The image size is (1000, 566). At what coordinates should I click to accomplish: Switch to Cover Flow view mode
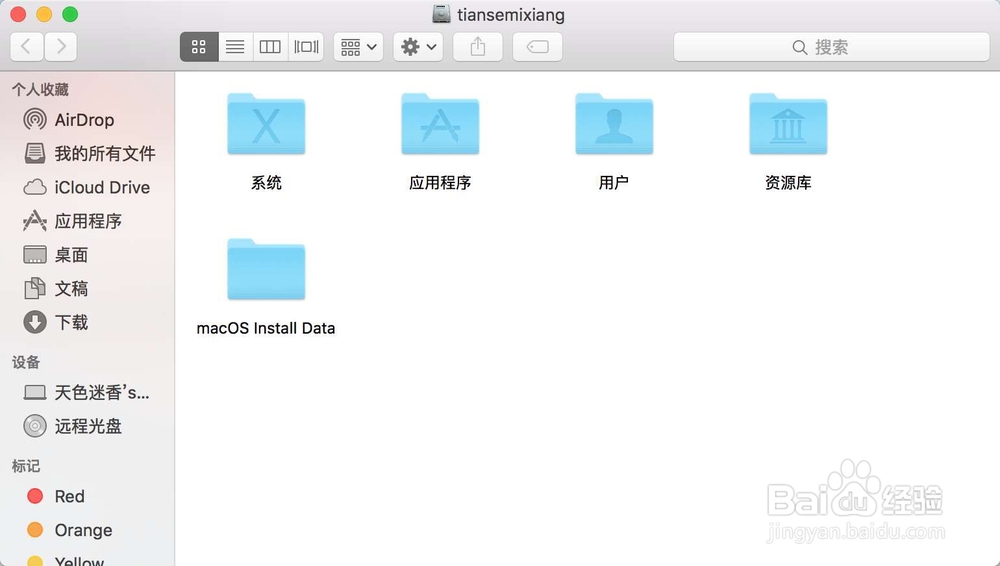click(x=306, y=47)
